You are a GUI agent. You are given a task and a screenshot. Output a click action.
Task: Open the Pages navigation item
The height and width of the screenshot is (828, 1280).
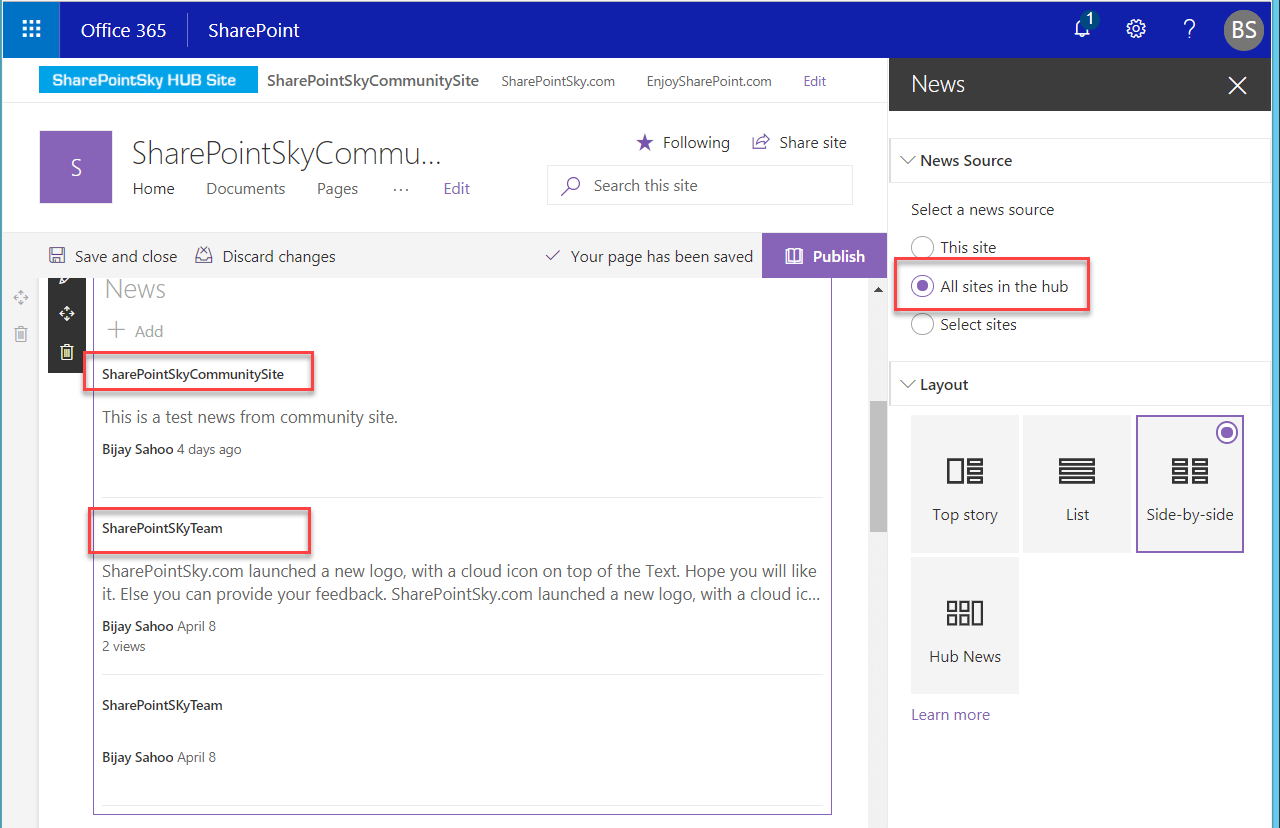(337, 189)
